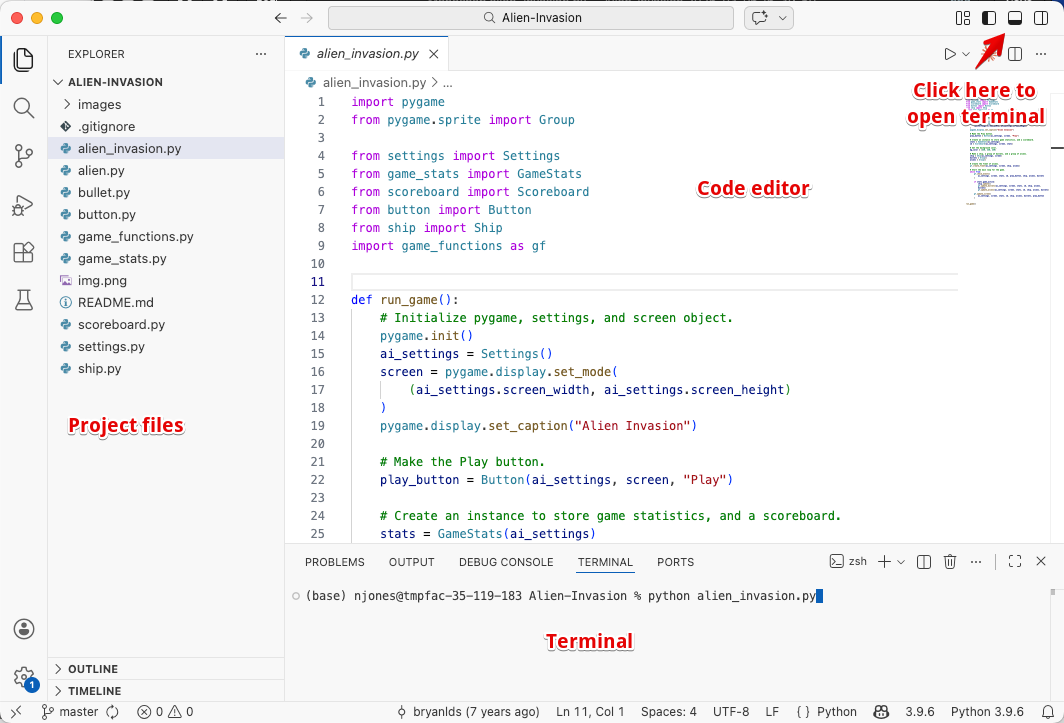This screenshot has width=1064, height=723.
Task: Split the terminal pane
Action: [x=924, y=561]
